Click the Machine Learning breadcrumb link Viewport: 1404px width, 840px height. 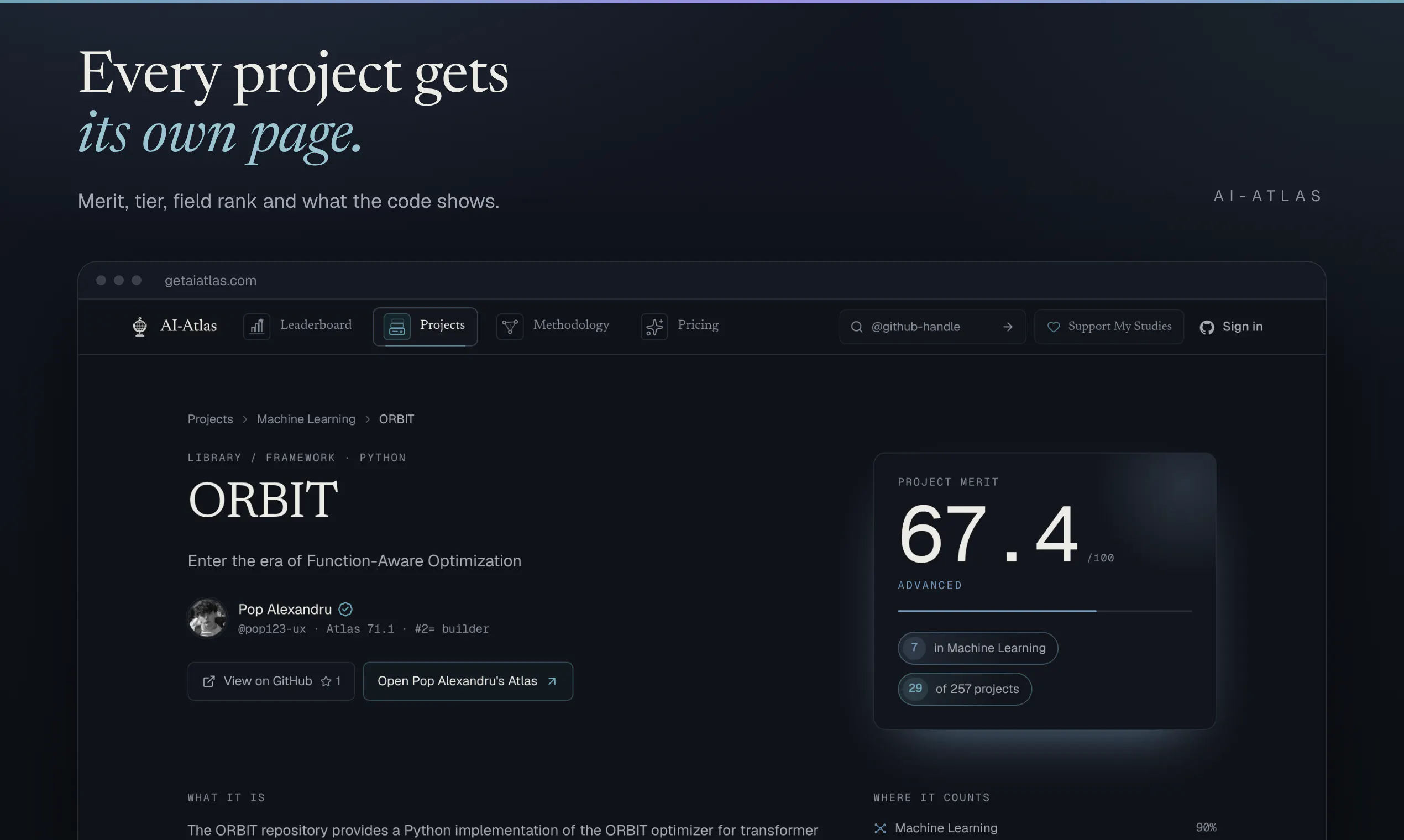(x=306, y=419)
